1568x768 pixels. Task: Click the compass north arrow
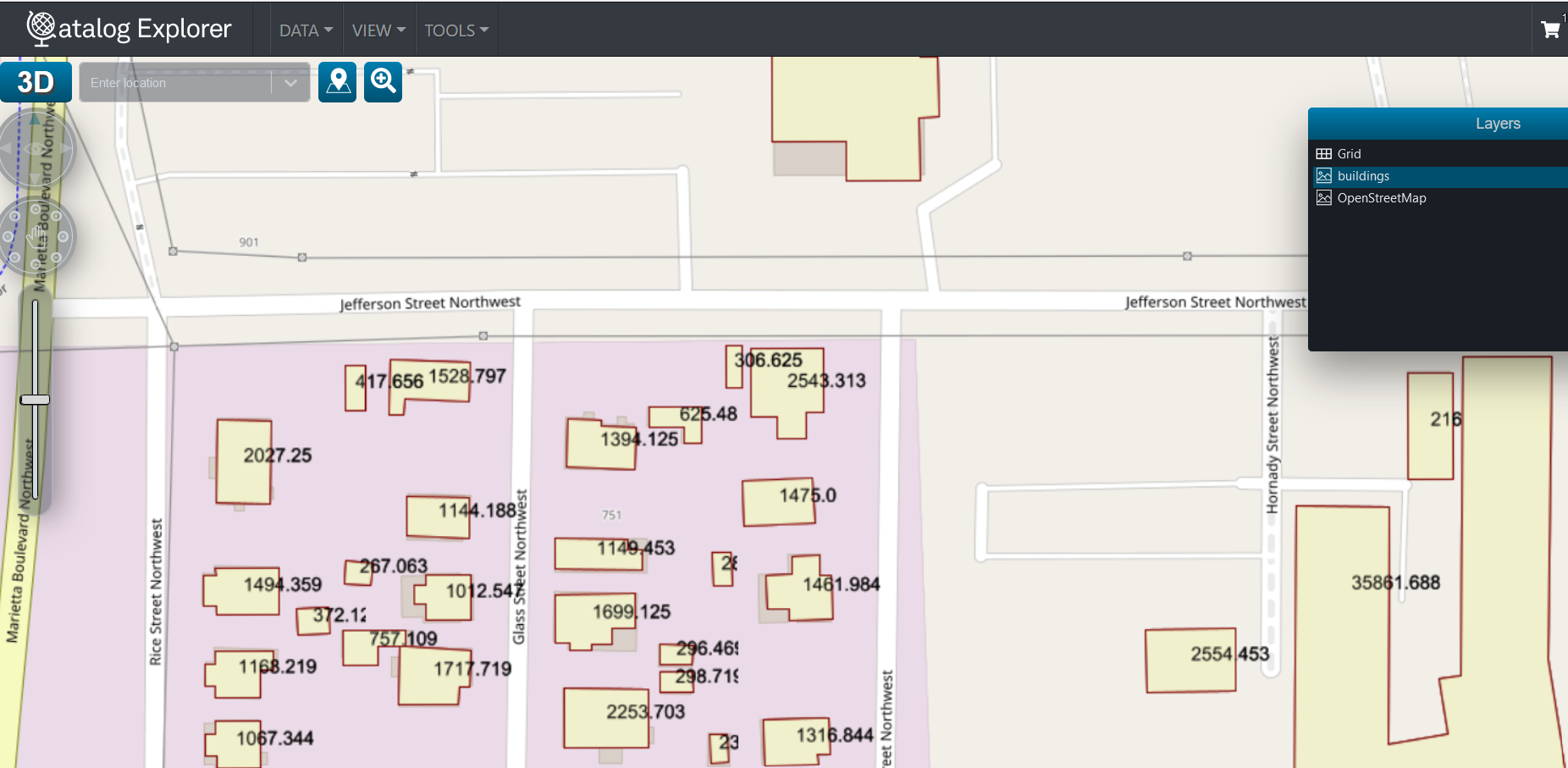coord(35,119)
